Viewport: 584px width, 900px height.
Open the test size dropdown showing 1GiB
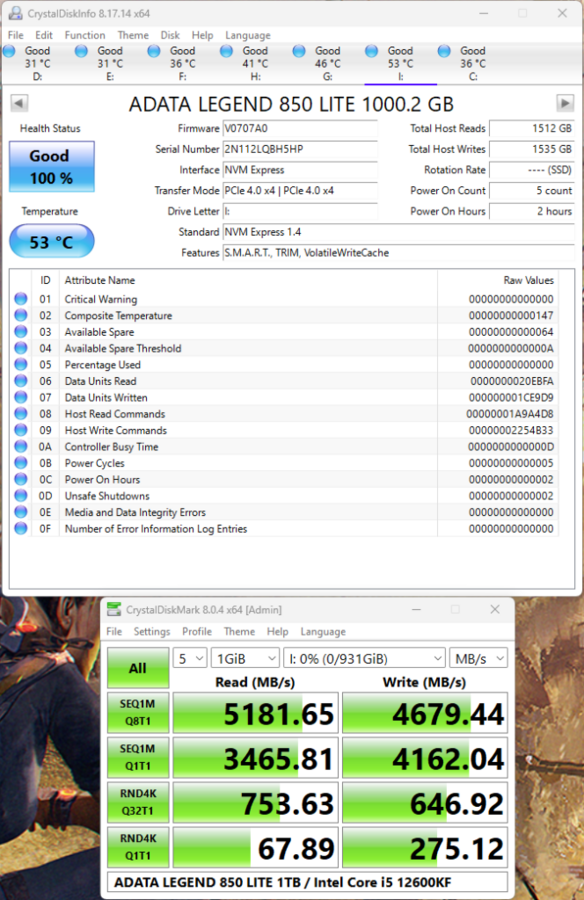(x=246, y=658)
